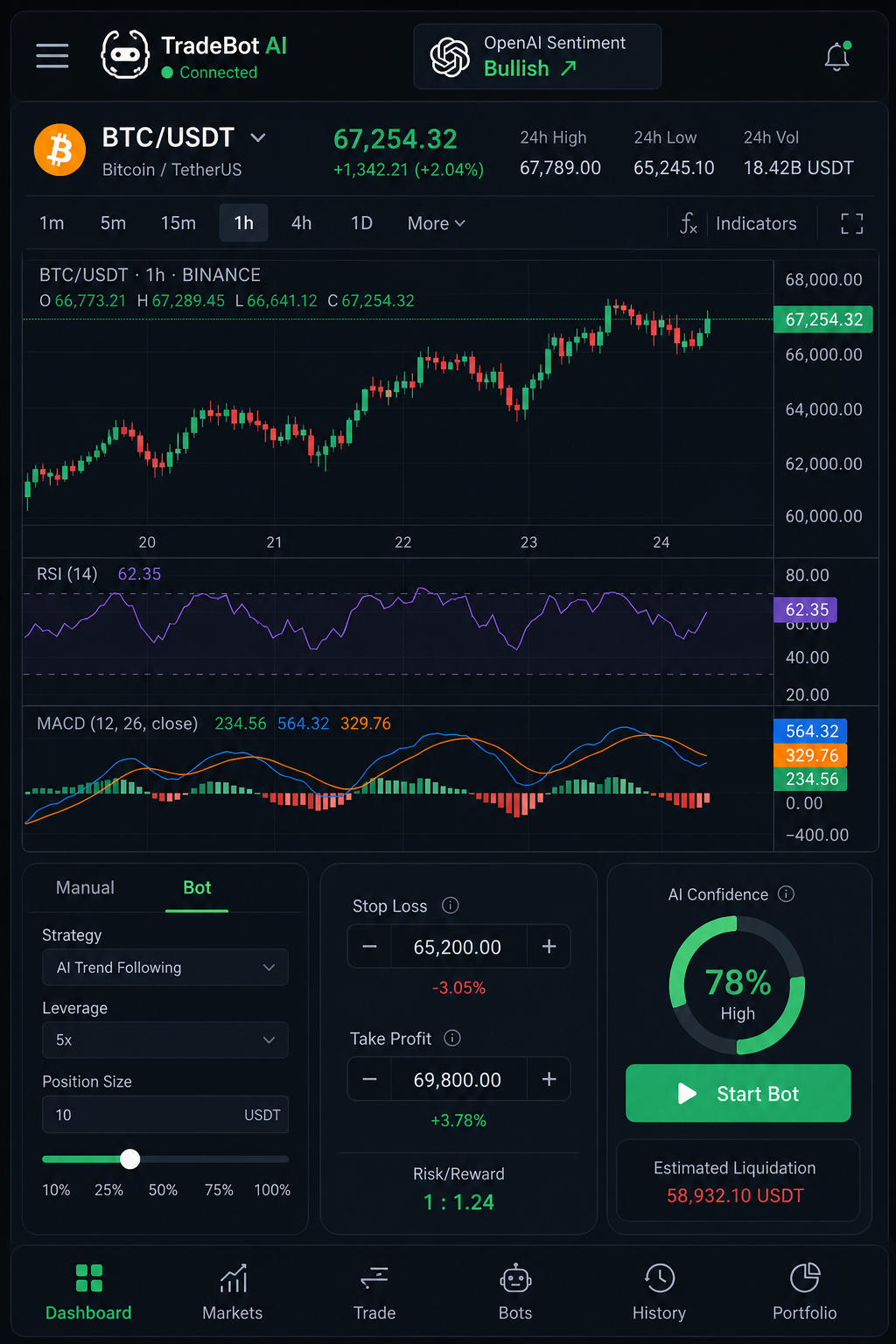Increase Take Profit with plus button

[x=549, y=1079]
